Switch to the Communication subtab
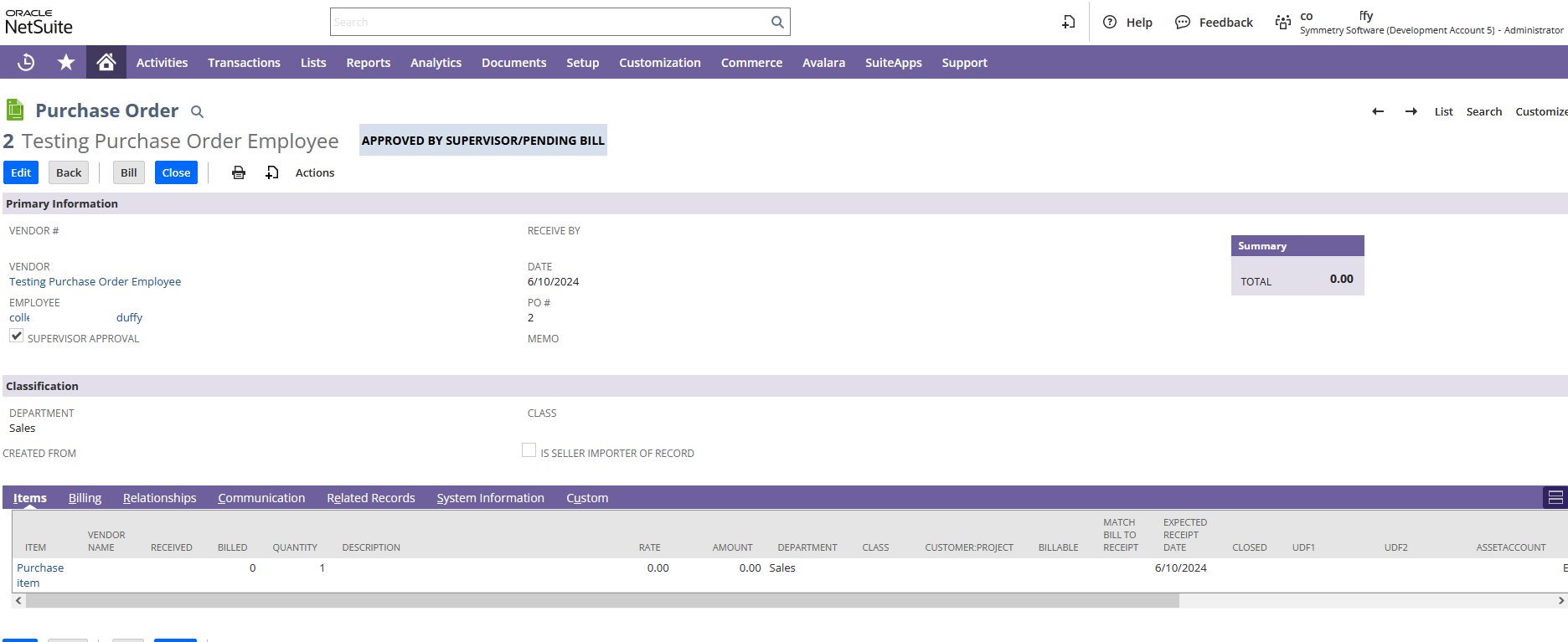 [261, 497]
